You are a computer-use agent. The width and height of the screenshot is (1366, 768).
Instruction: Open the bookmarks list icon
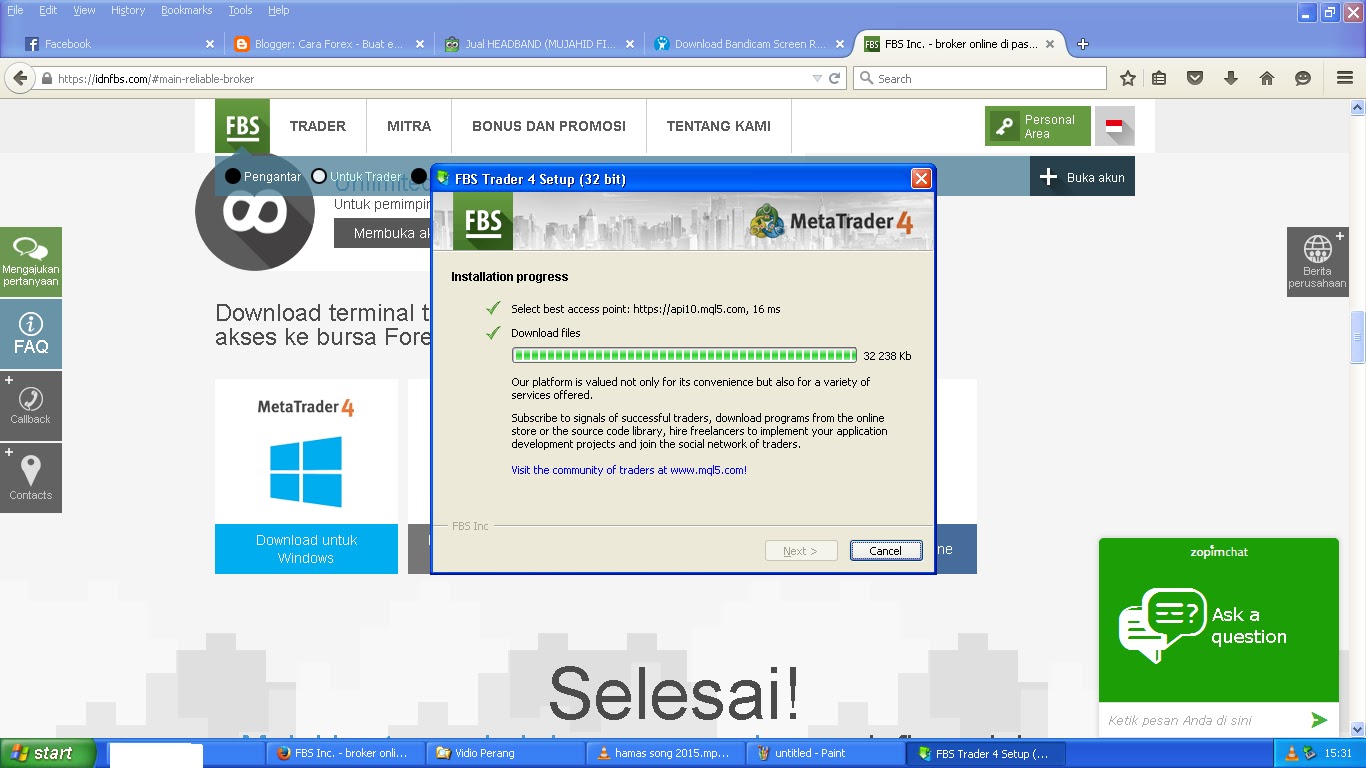point(1159,78)
